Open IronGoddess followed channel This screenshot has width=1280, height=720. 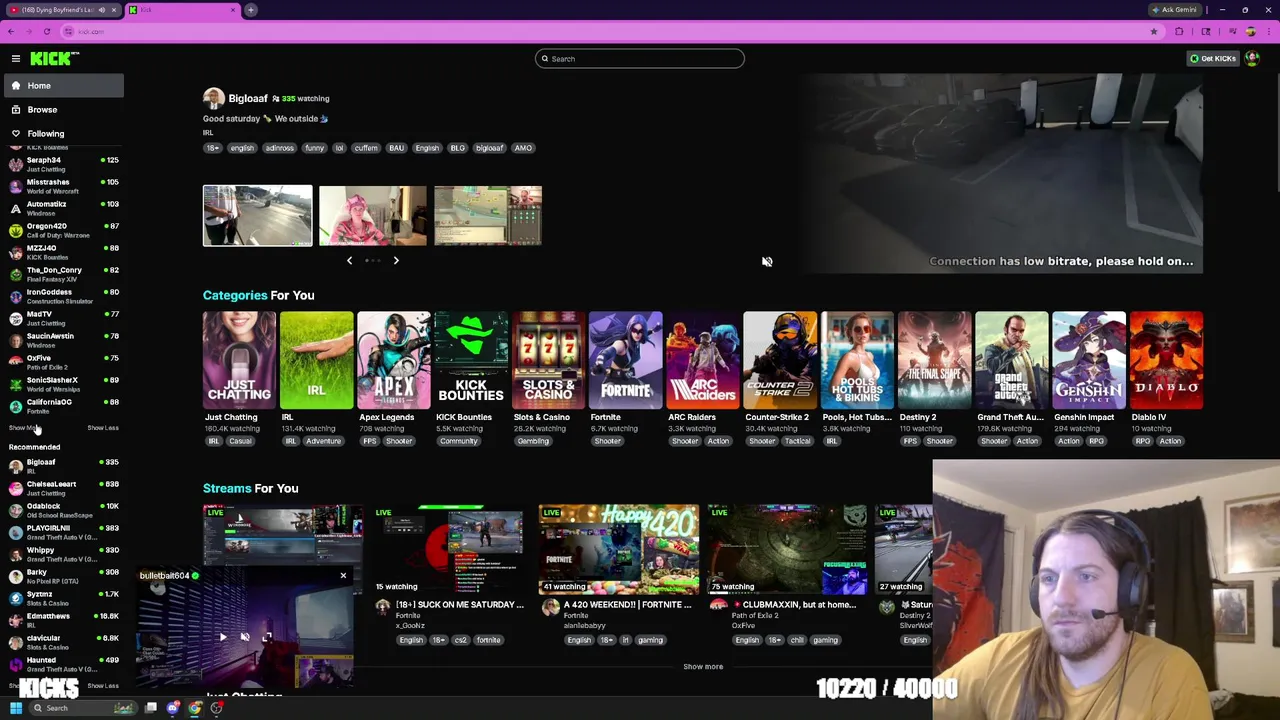[x=62, y=296]
